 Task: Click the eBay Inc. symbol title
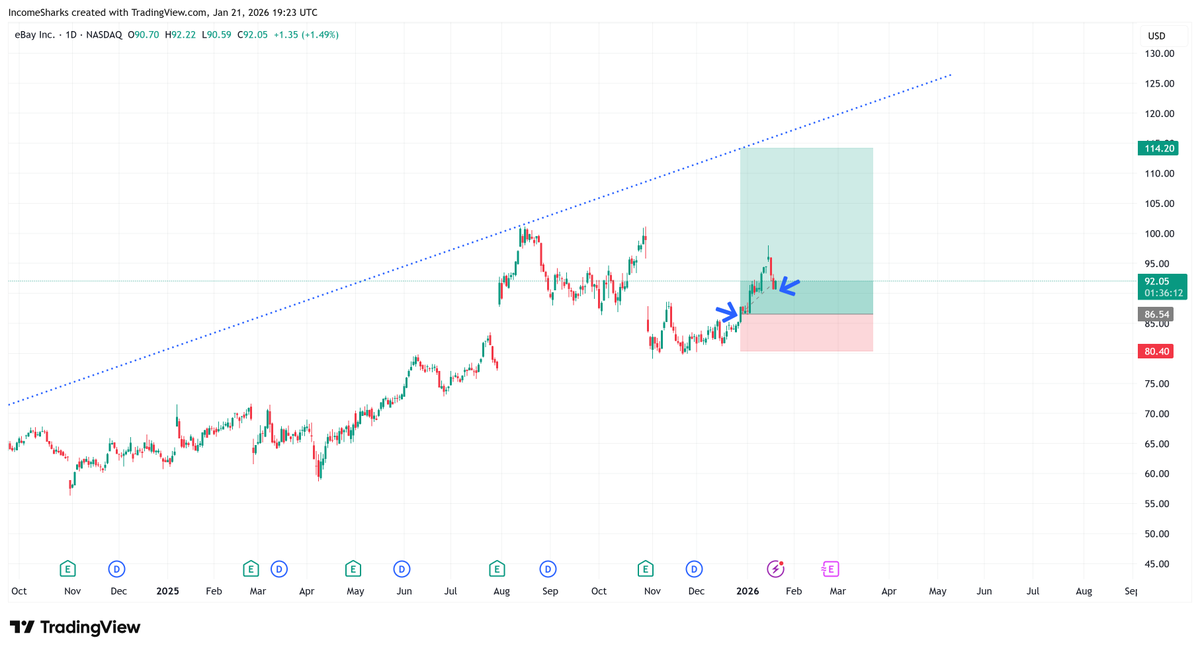point(35,35)
